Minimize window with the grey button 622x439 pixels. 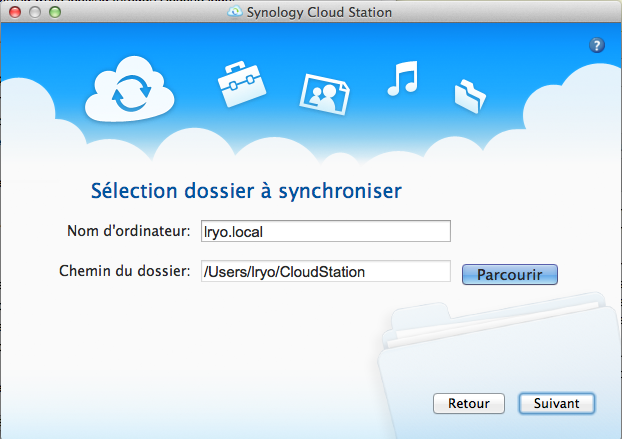point(35,12)
